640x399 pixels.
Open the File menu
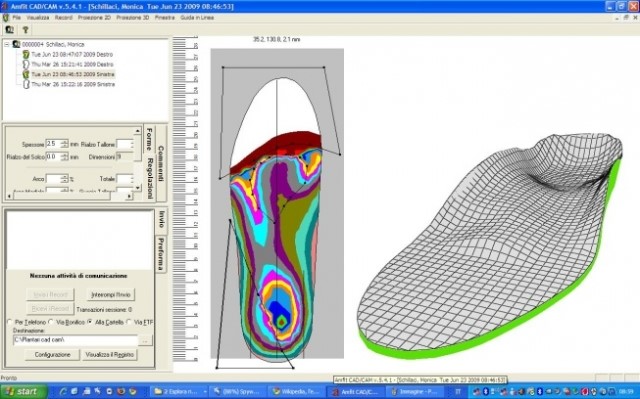click(x=16, y=18)
